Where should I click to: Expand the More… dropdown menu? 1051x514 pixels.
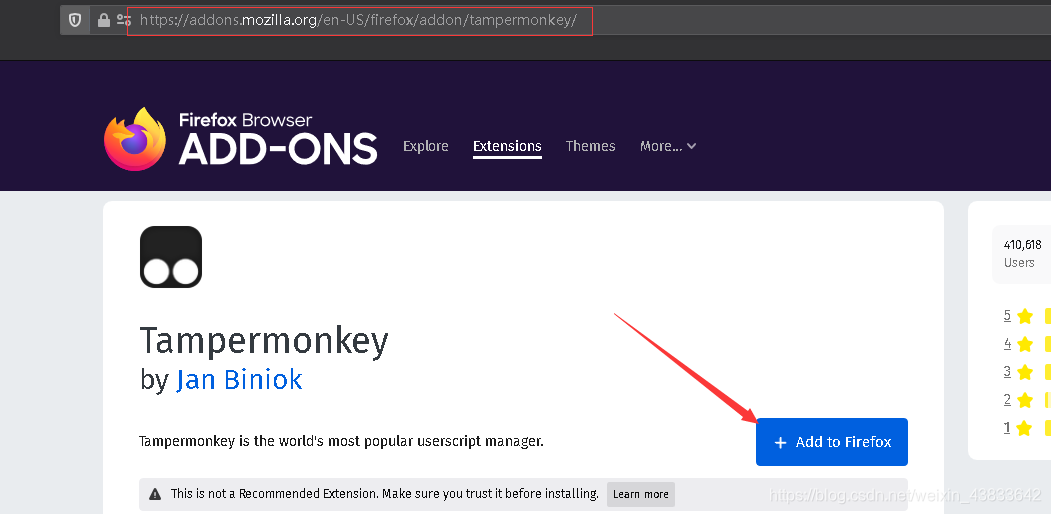click(668, 146)
